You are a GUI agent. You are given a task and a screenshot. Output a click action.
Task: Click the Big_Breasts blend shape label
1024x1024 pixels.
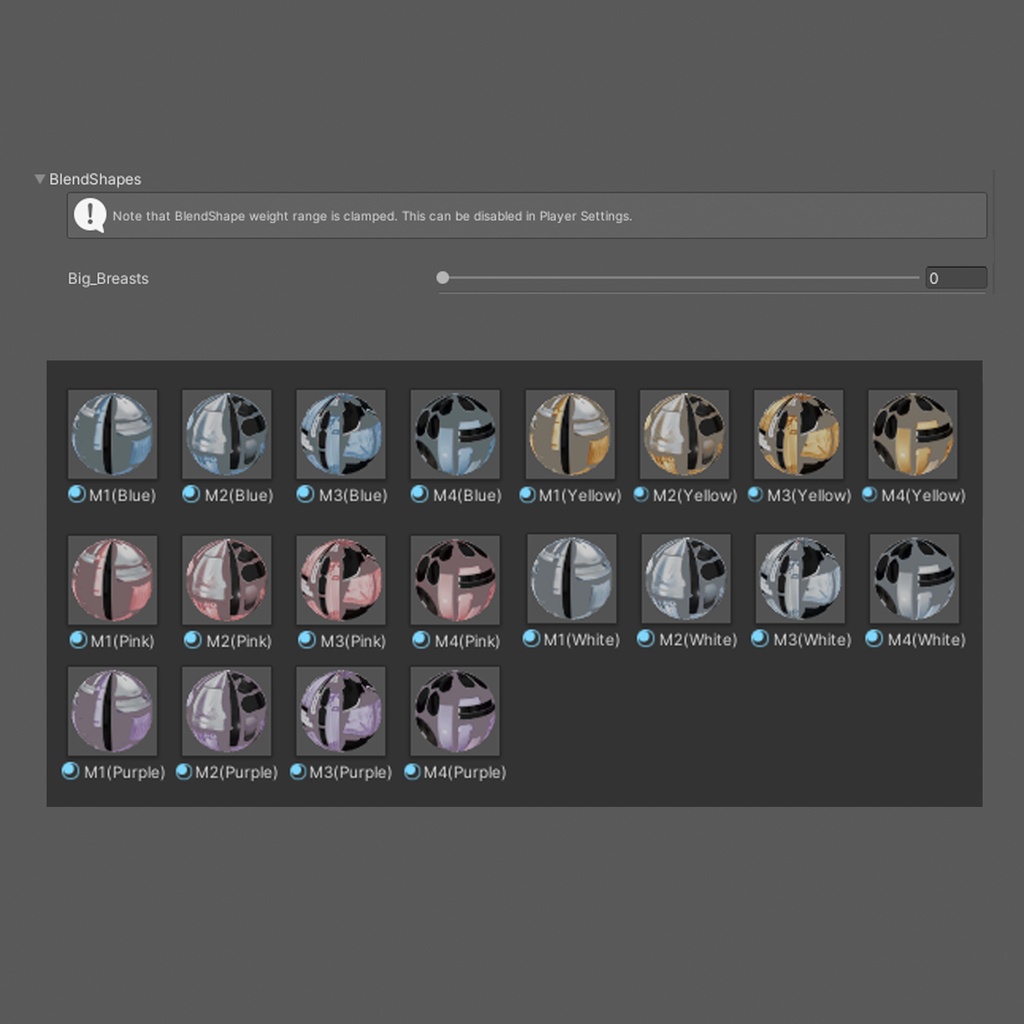coord(108,279)
